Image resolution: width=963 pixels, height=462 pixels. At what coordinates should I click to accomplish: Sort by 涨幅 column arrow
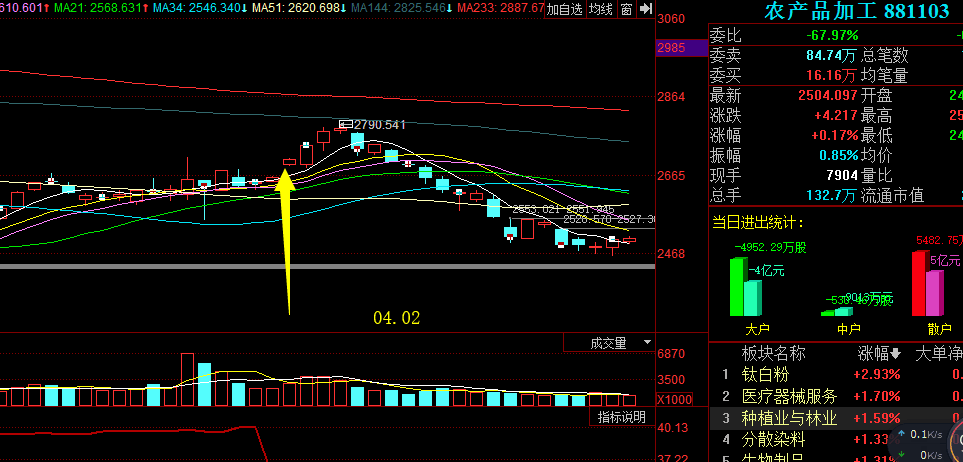point(896,353)
